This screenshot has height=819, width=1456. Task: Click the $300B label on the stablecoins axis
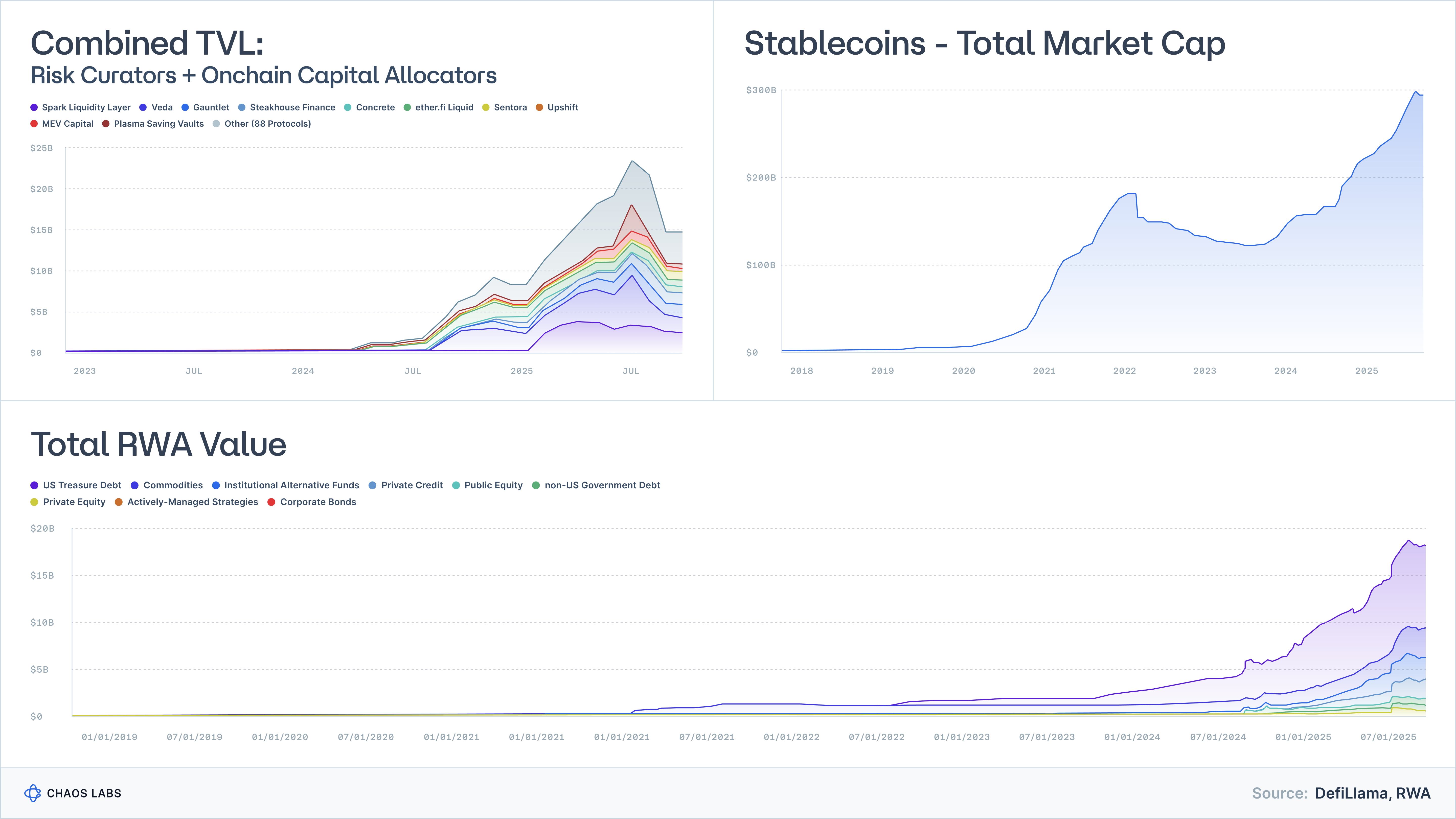coord(761,90)
